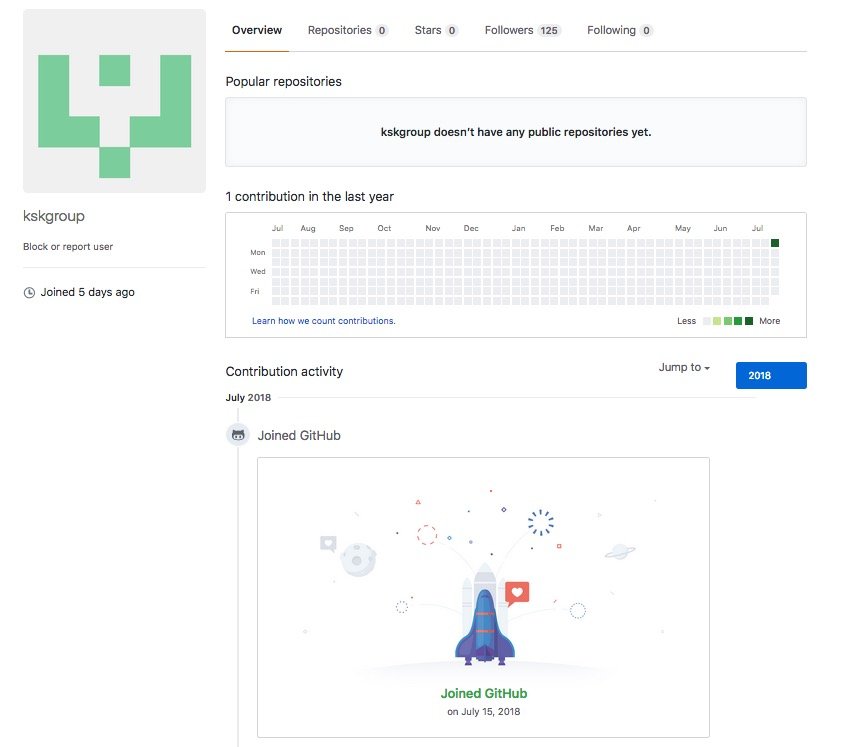This screenshot has width=858, height=747.
Task: Click the darkest green legend swatch near More
Action: [749, 321]
